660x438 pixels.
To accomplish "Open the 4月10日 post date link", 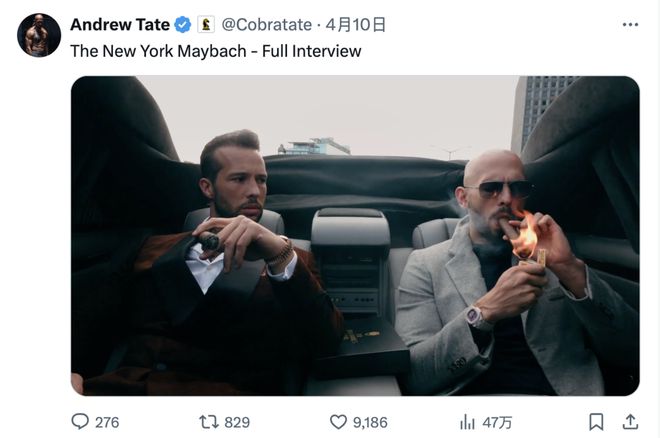I will (x=356, y=25).
